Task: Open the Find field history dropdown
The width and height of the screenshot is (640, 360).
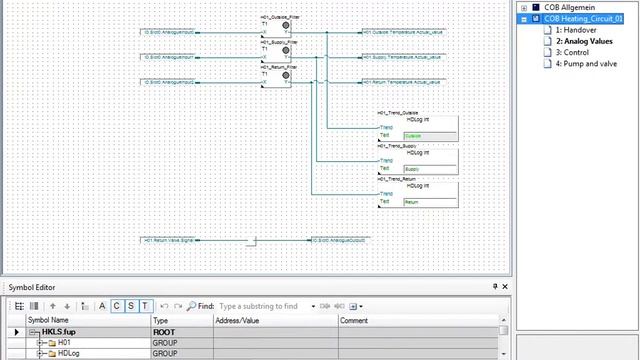Action: (x=313, y=307)
